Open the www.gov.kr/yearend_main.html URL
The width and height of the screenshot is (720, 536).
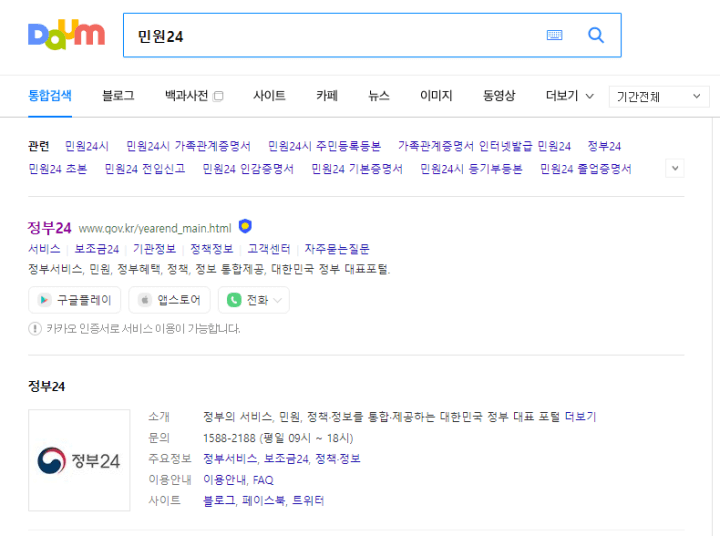click(x=155, y=228)
